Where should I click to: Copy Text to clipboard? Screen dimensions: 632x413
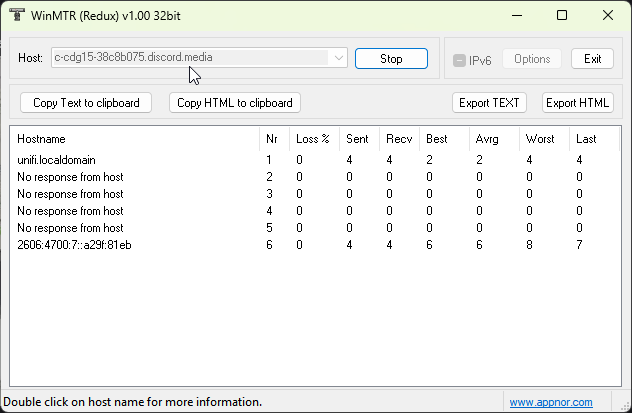(86, 103)
